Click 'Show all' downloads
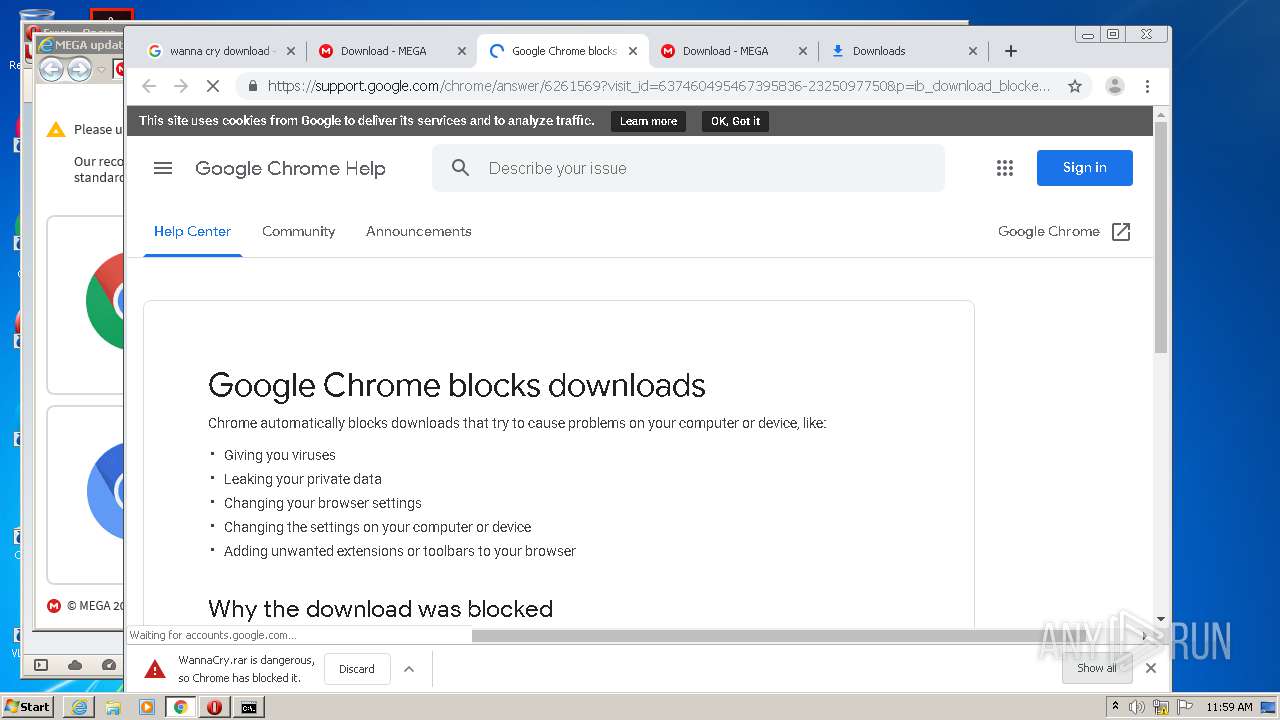 [x=1097, y=668]
